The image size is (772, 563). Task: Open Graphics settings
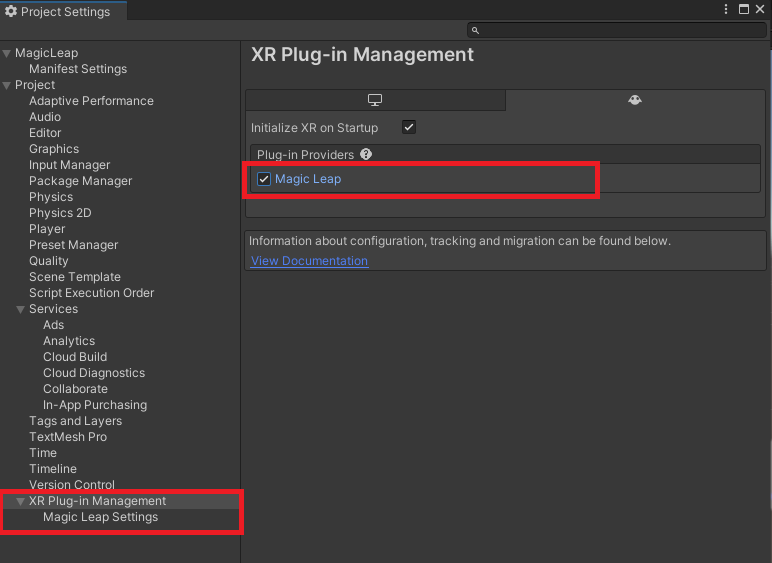click(54, 149)
